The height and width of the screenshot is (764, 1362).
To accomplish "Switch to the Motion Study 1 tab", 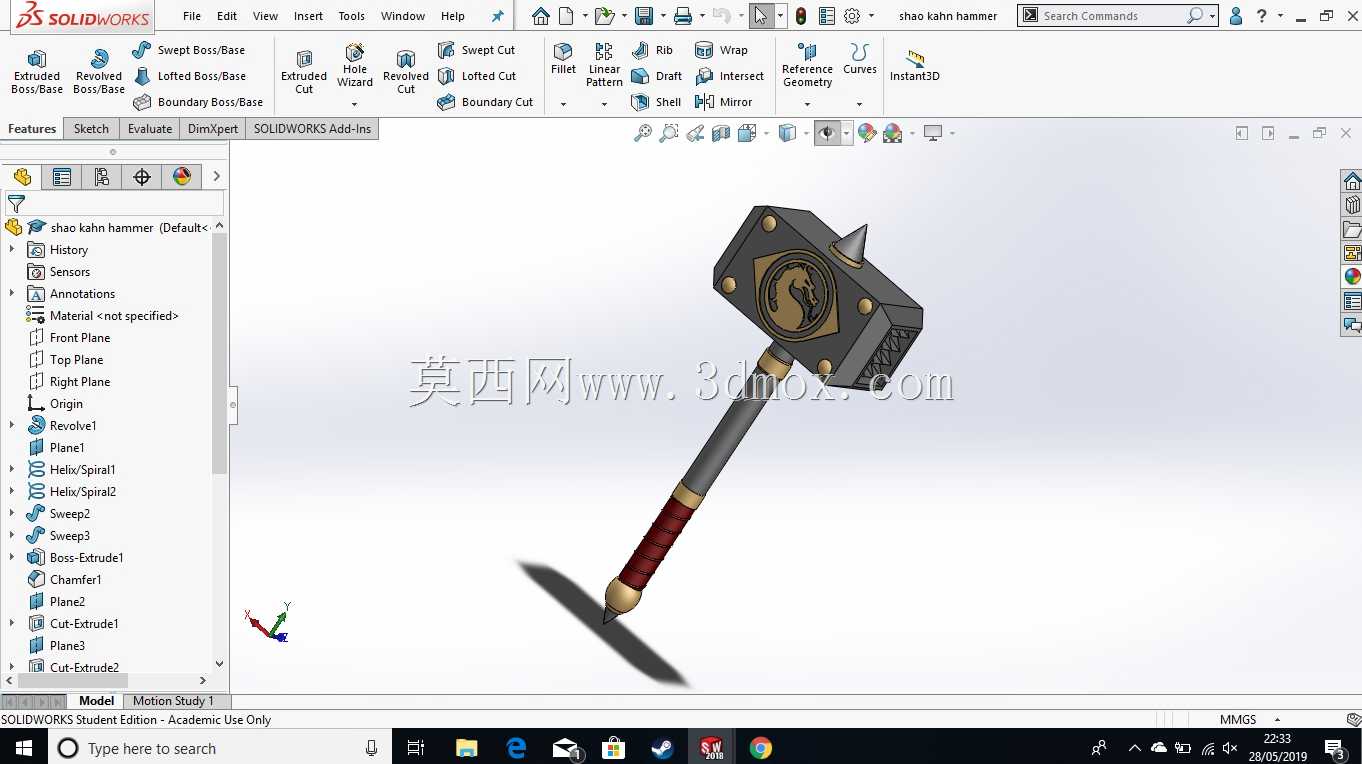I will 173,701.
